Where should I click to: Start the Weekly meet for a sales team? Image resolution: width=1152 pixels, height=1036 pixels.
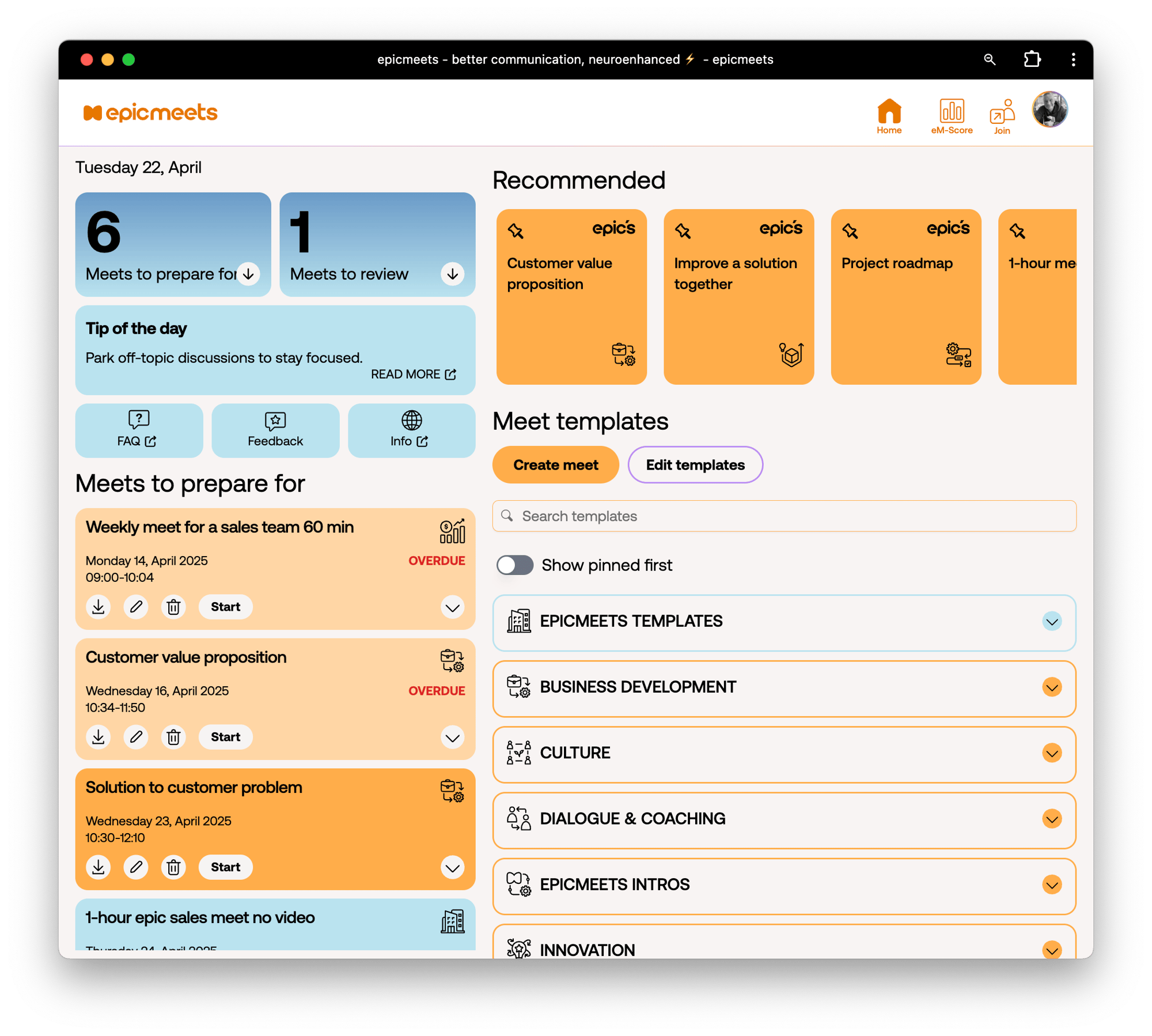225,607
